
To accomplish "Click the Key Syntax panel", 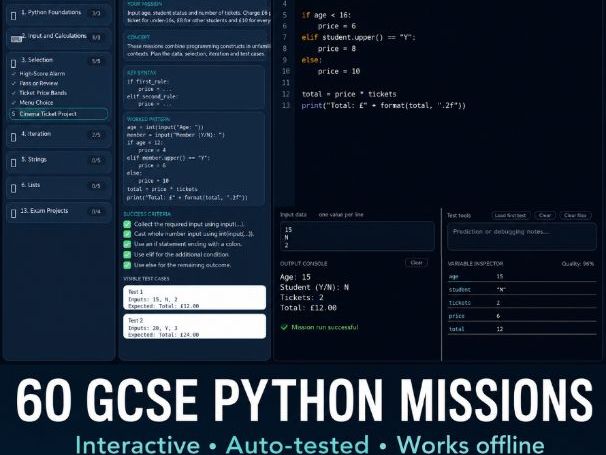I will (x=194, y=88).
